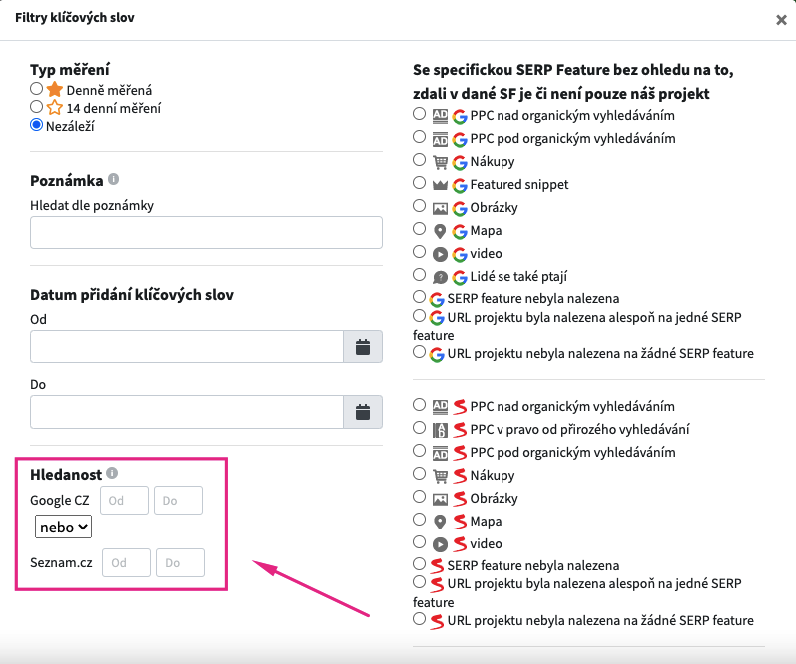The width and height of the screenshot is (796, 664).
Task: Click the info icon next to Poznámka
Action: point(114,179)
